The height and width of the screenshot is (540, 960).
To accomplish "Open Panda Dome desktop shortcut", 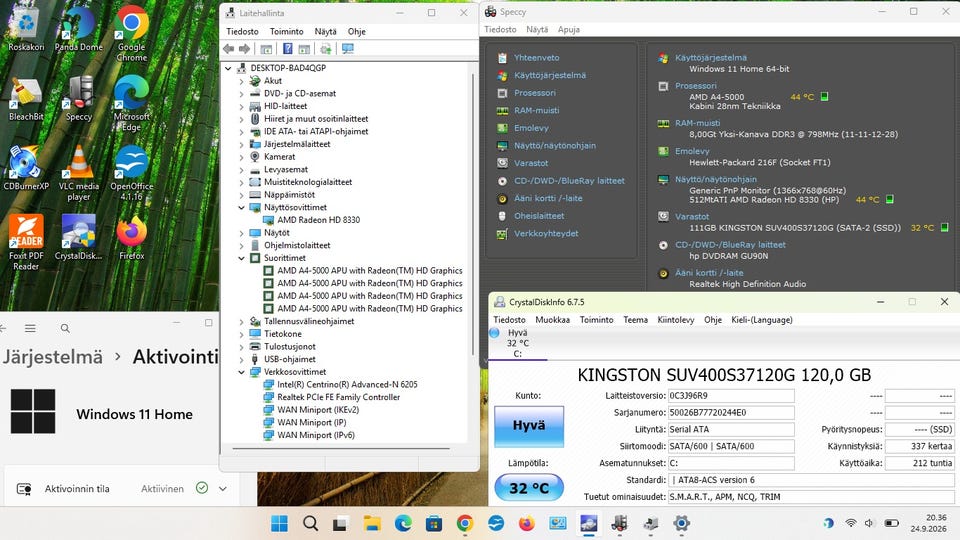I will pos(78,28).
